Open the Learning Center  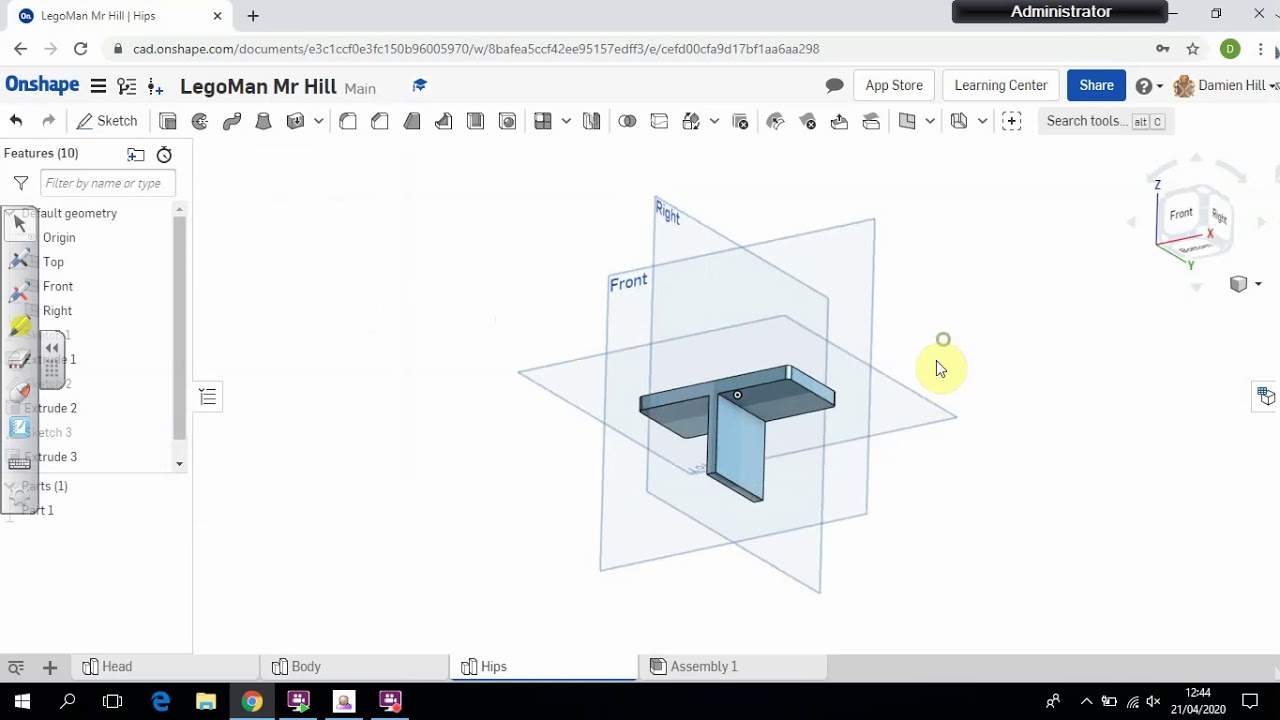tap(1001, 85)
